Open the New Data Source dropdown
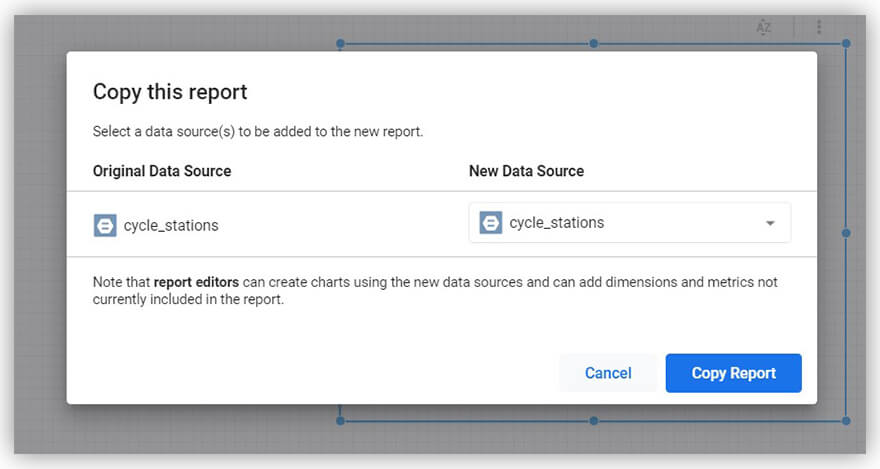The width and height of the screenshot is (880, 469). (629, 223)
